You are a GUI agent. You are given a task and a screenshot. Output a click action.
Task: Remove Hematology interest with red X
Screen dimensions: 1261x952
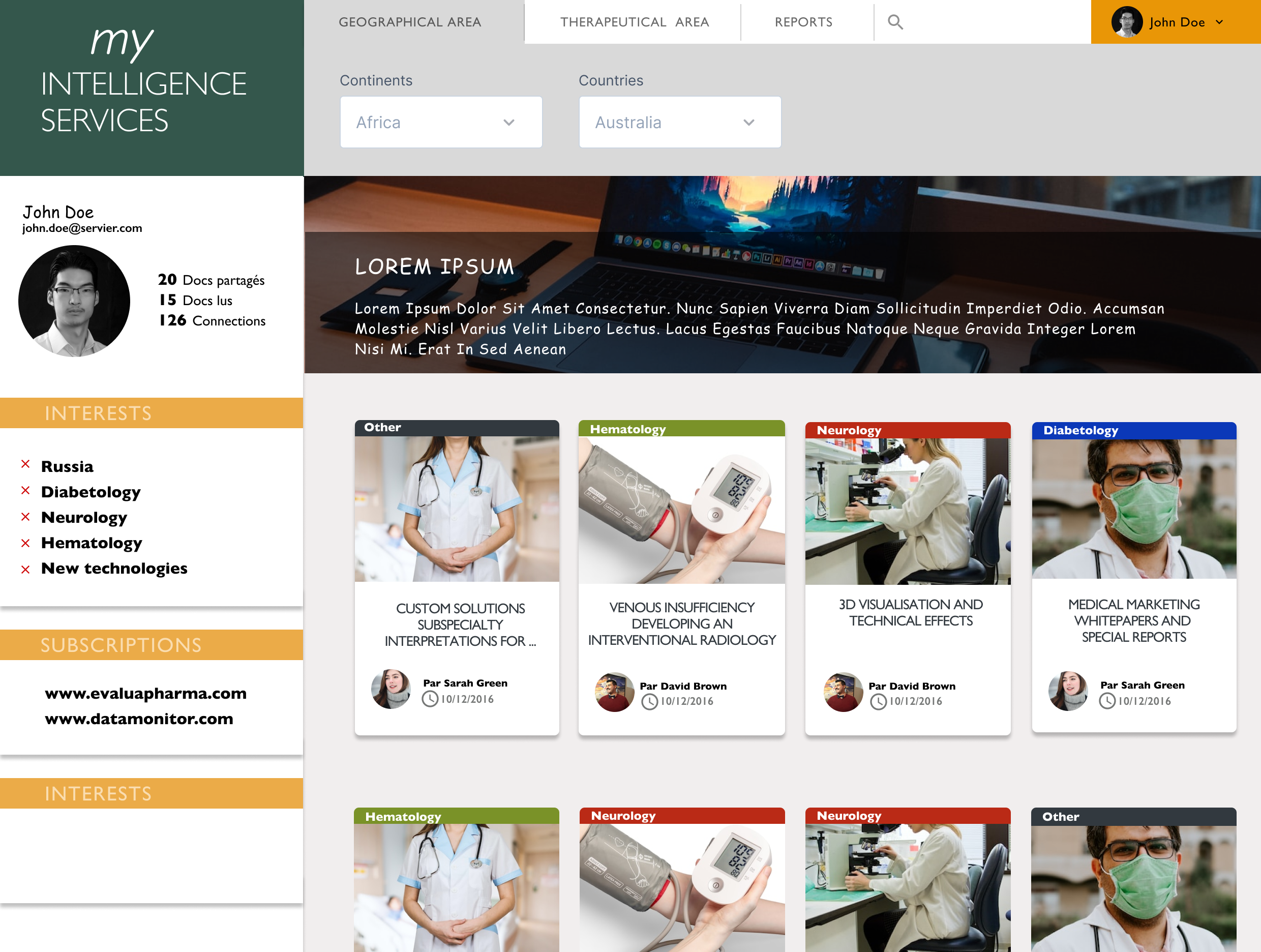(25, 543)
